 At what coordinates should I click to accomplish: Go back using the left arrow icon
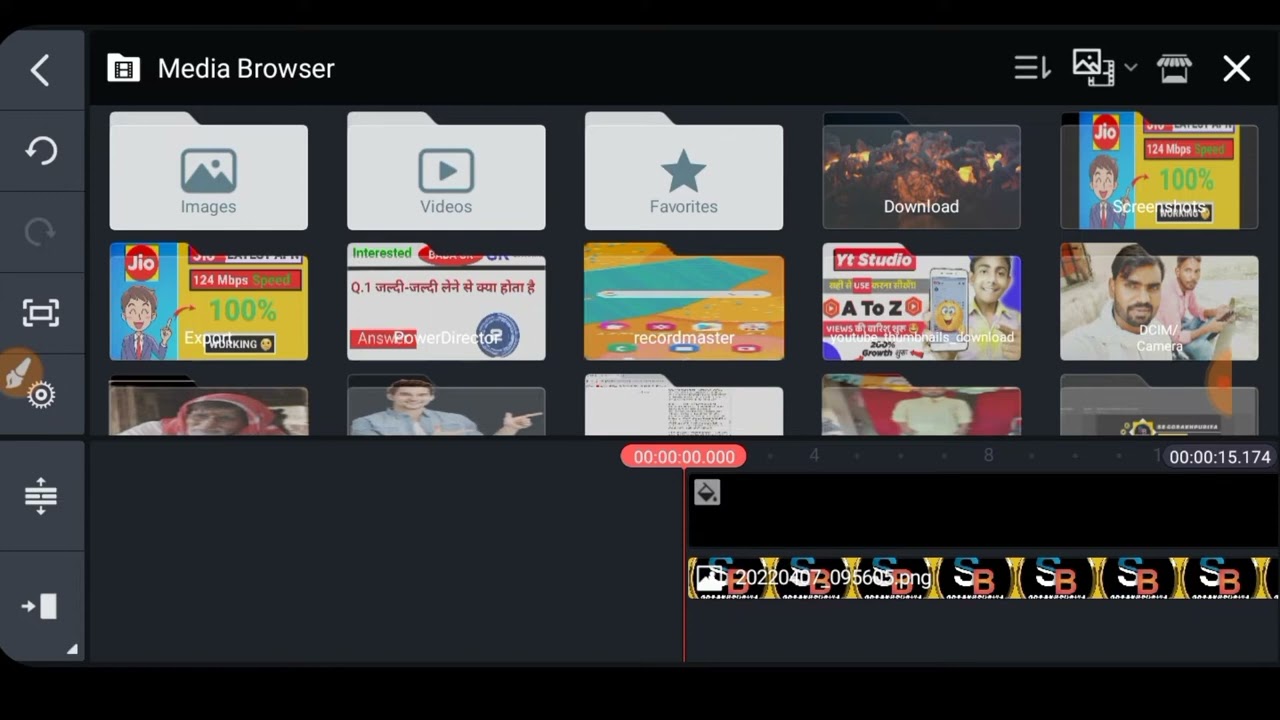[x=40, y=70]
